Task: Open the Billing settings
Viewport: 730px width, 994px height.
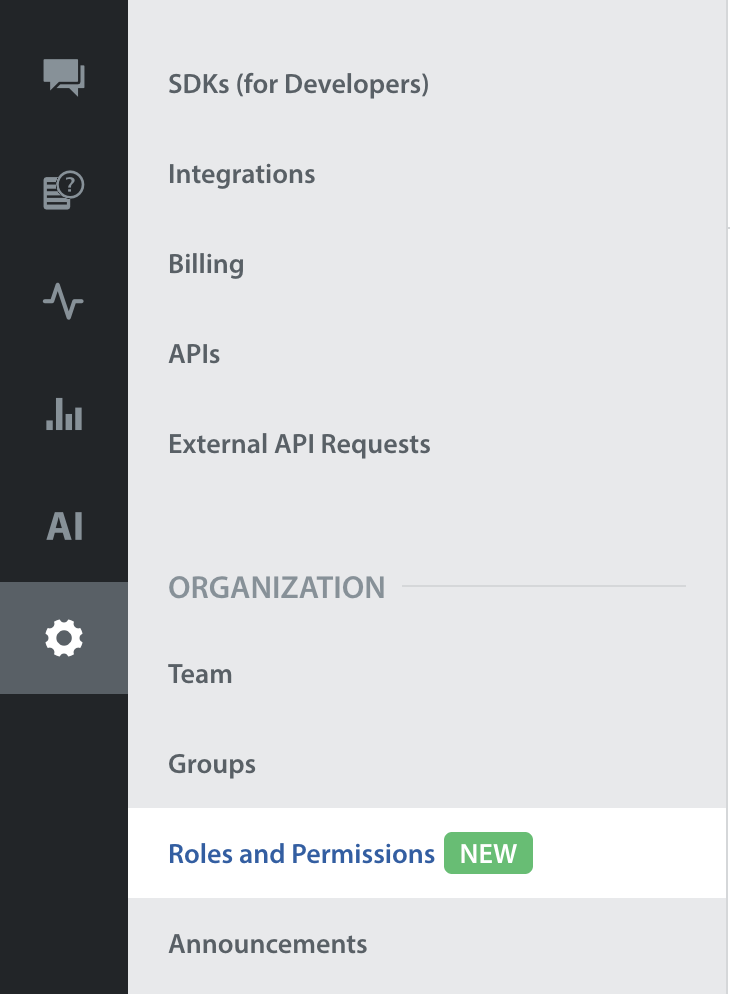Action: 206,264
